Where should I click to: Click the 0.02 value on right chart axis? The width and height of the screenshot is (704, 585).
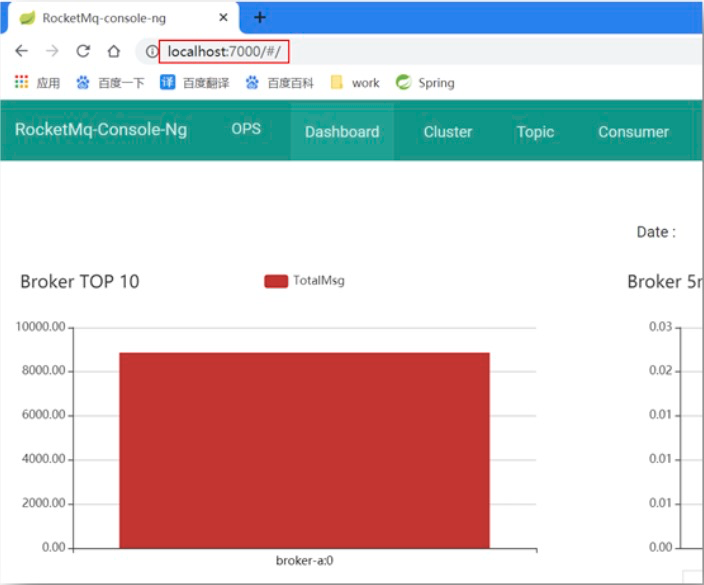[x=660, y=370]
